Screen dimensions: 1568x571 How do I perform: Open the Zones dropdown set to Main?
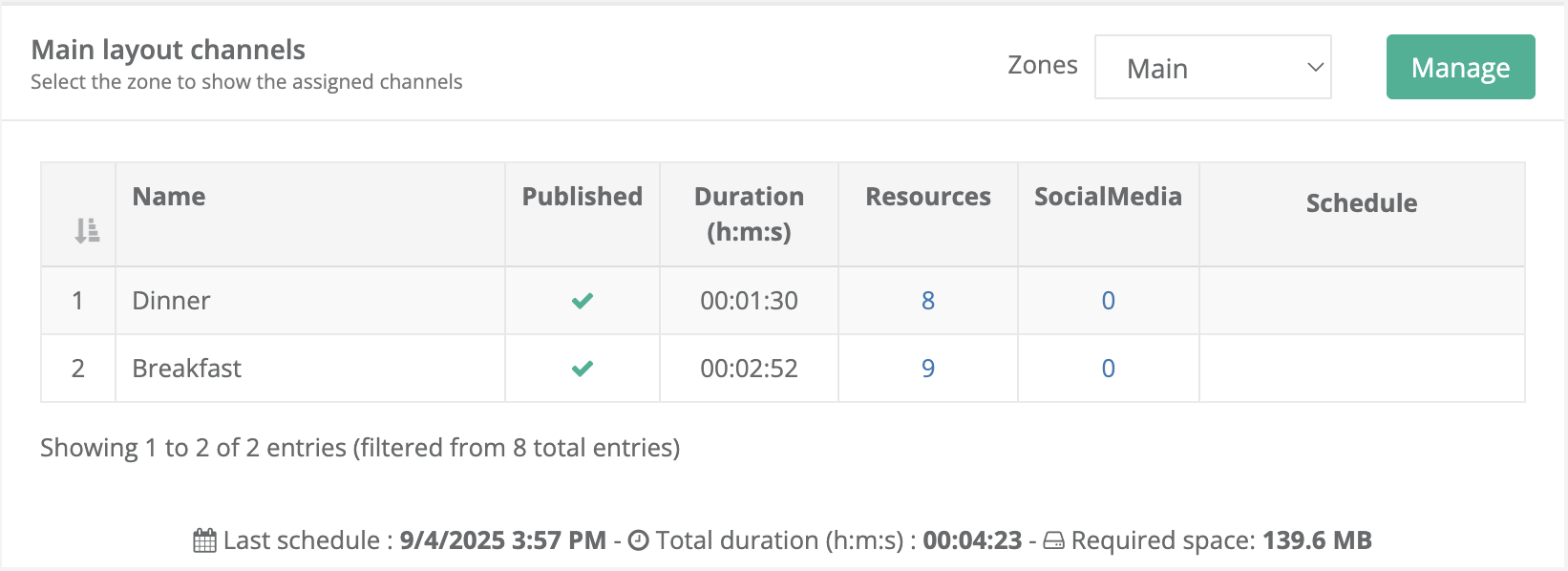[1212, 68]
